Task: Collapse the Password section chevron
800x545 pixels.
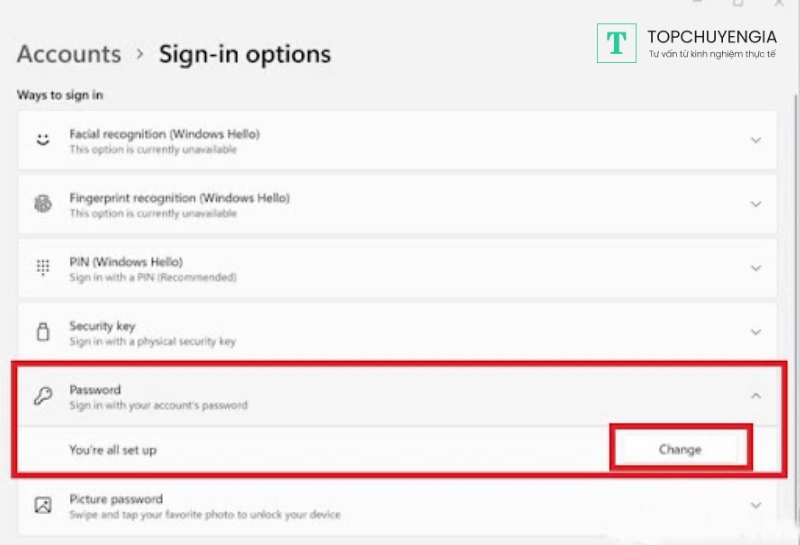Action: tap(756, 396)
